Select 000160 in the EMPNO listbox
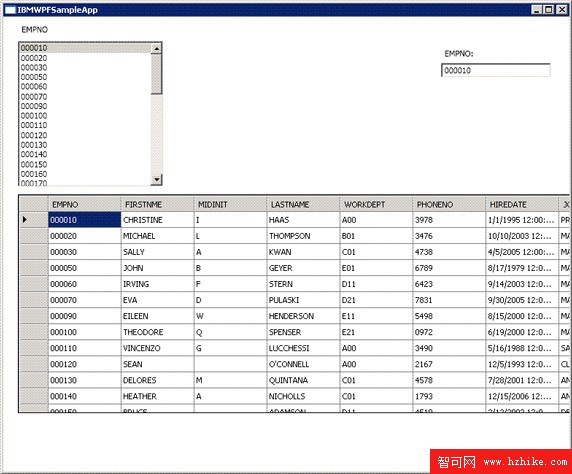572x474 pixels. (x=85, y=174)
